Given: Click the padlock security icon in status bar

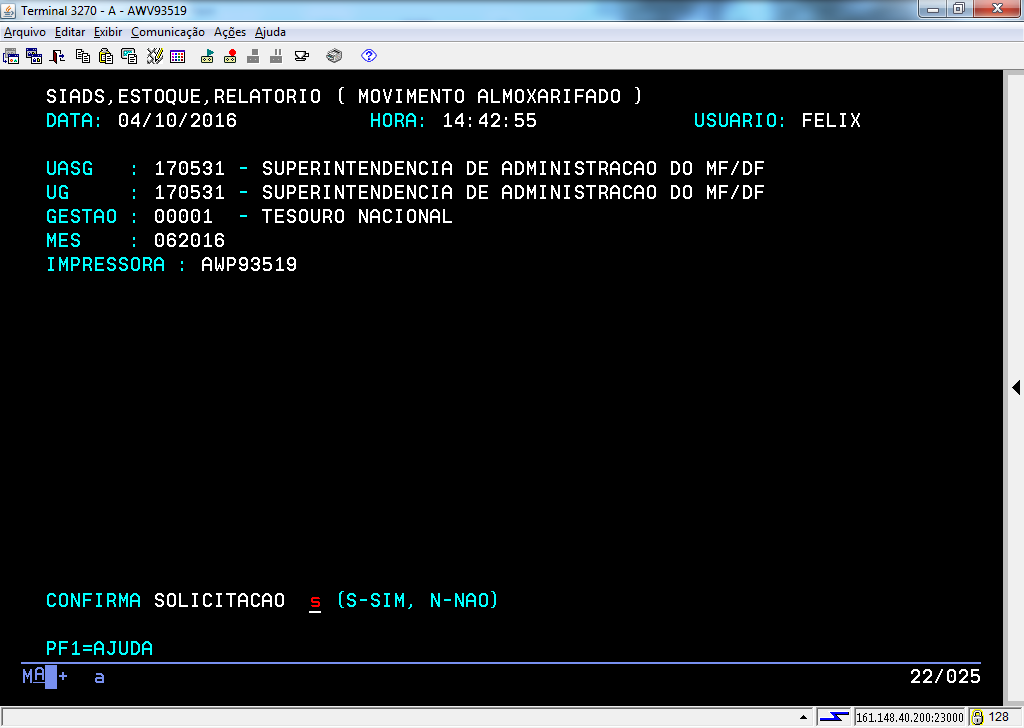Looking at the screenshot, I should 978,717.
